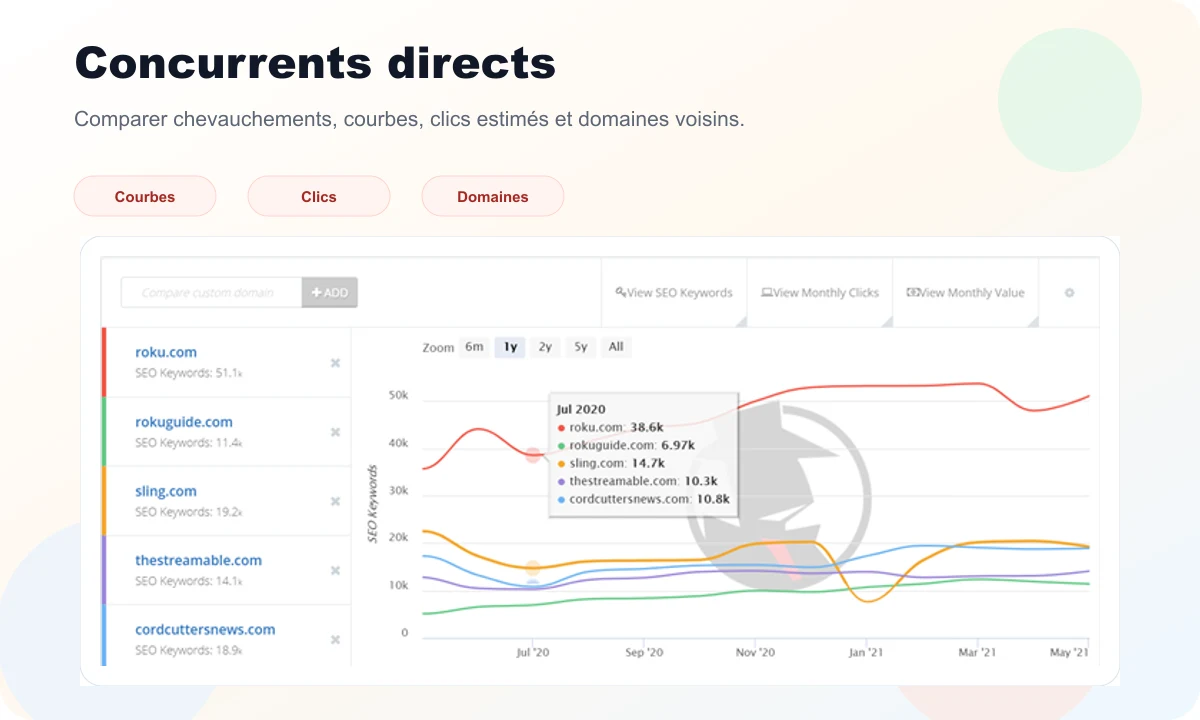The width and height of the screenshot is (1200, 720).
Task: Click the View SEO Keywords magnifier icon
Action: click(x=620, y=292)
